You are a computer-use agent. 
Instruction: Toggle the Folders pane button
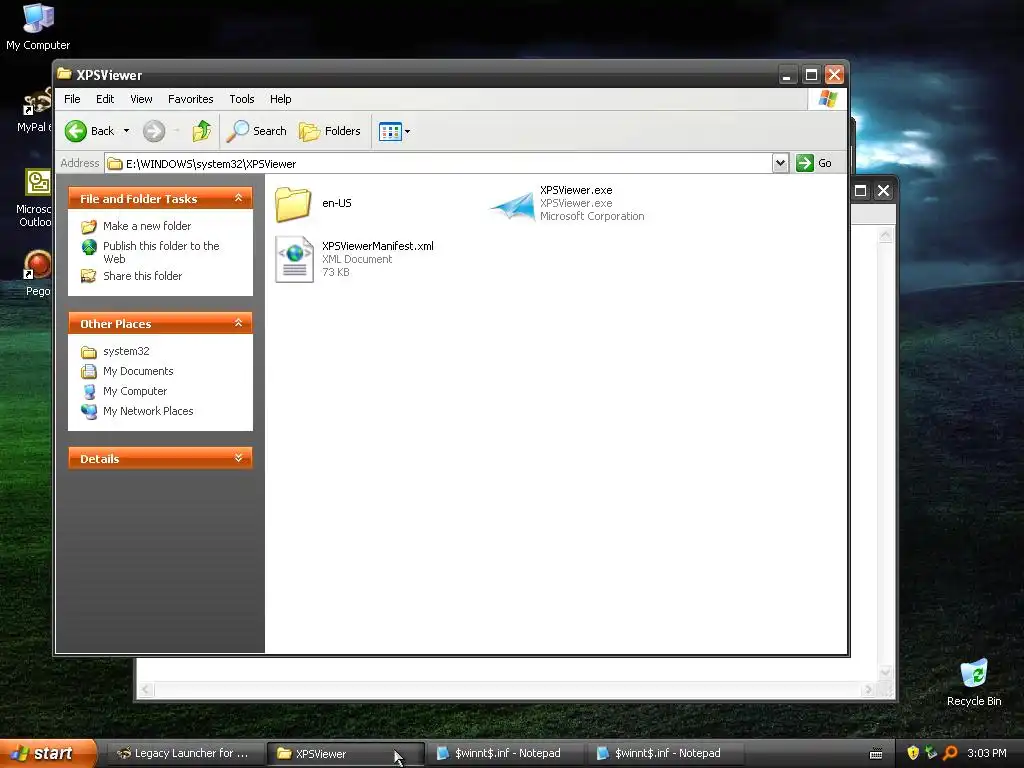click(330, 131)
